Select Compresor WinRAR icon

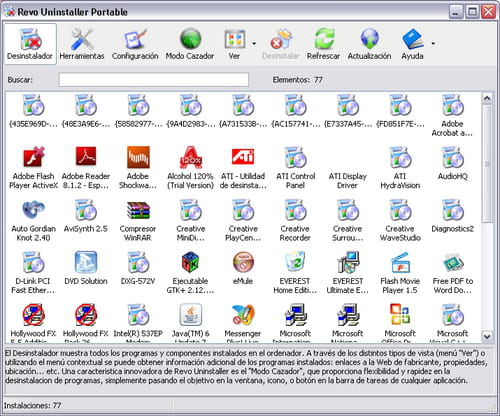pos(138,209)
